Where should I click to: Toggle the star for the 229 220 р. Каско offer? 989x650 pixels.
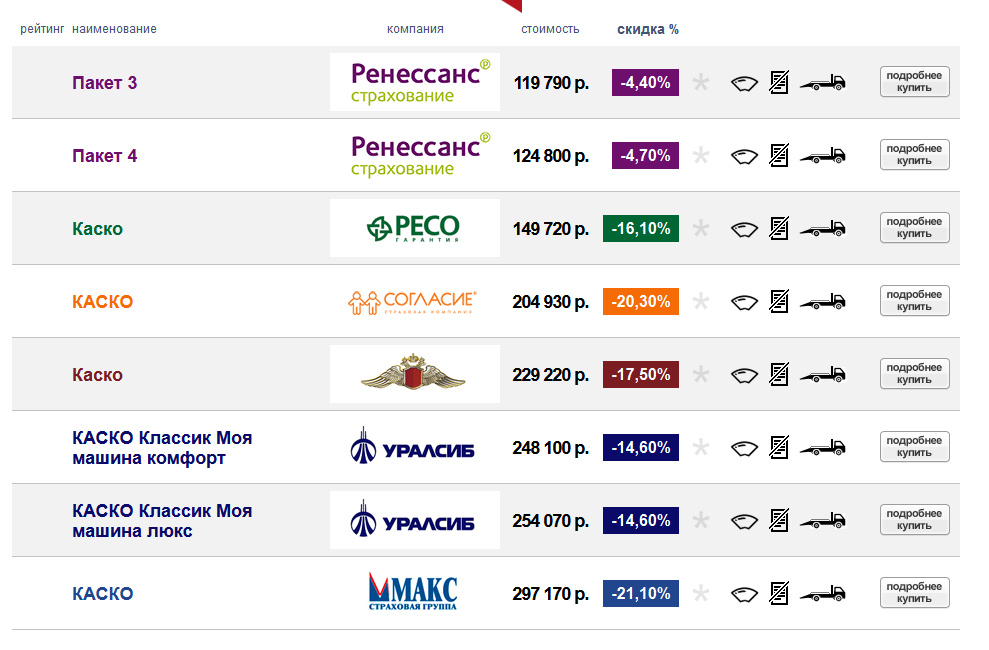pos(701,374)
